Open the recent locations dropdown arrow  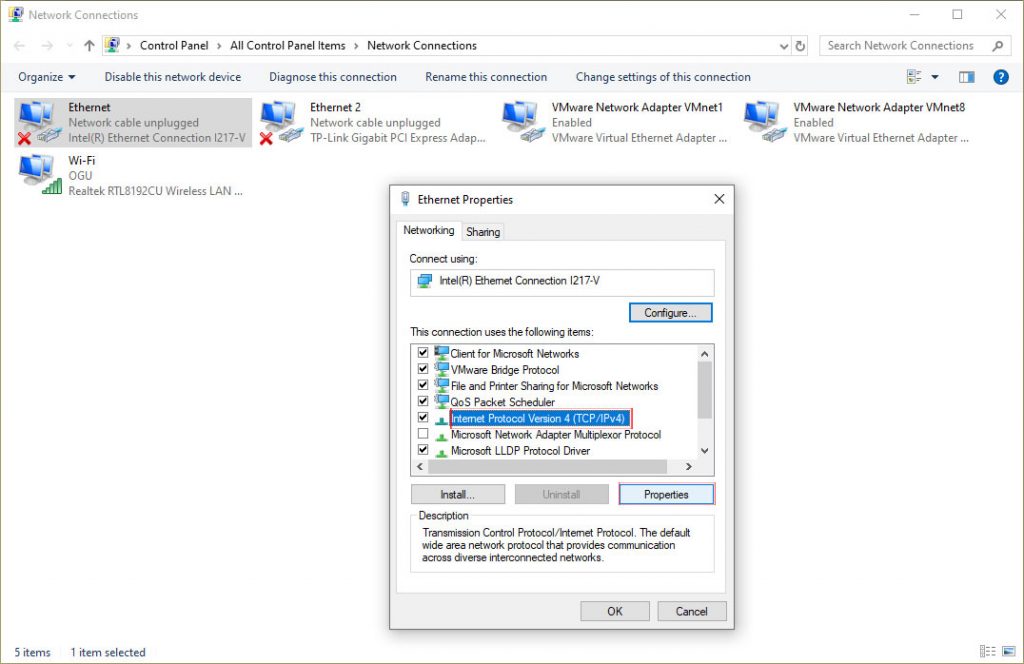pos(69,46)
